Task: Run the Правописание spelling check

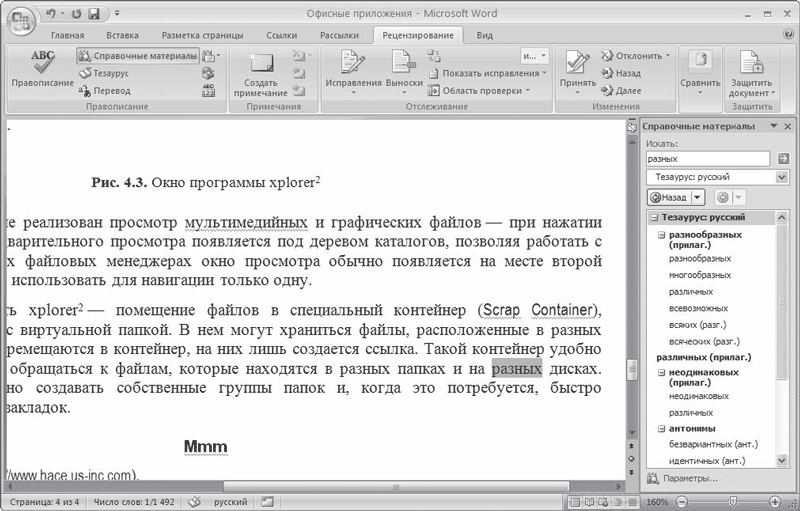Action: [x=42, y=69]
